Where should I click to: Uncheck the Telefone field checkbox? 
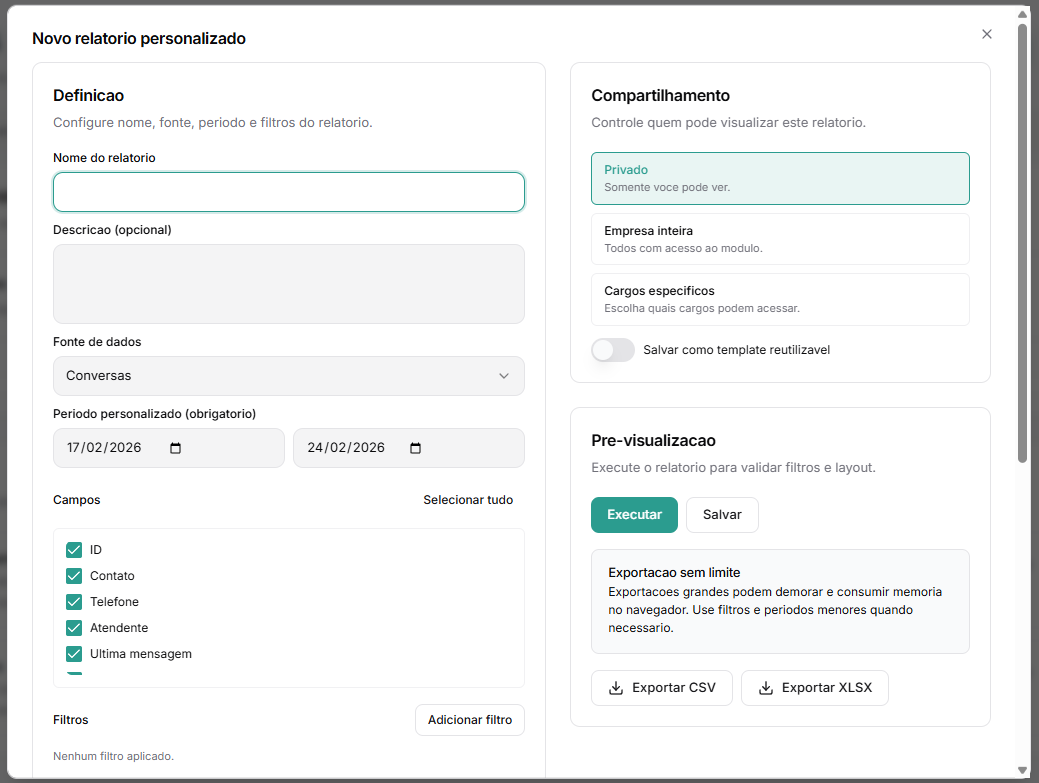pos(74,601)
